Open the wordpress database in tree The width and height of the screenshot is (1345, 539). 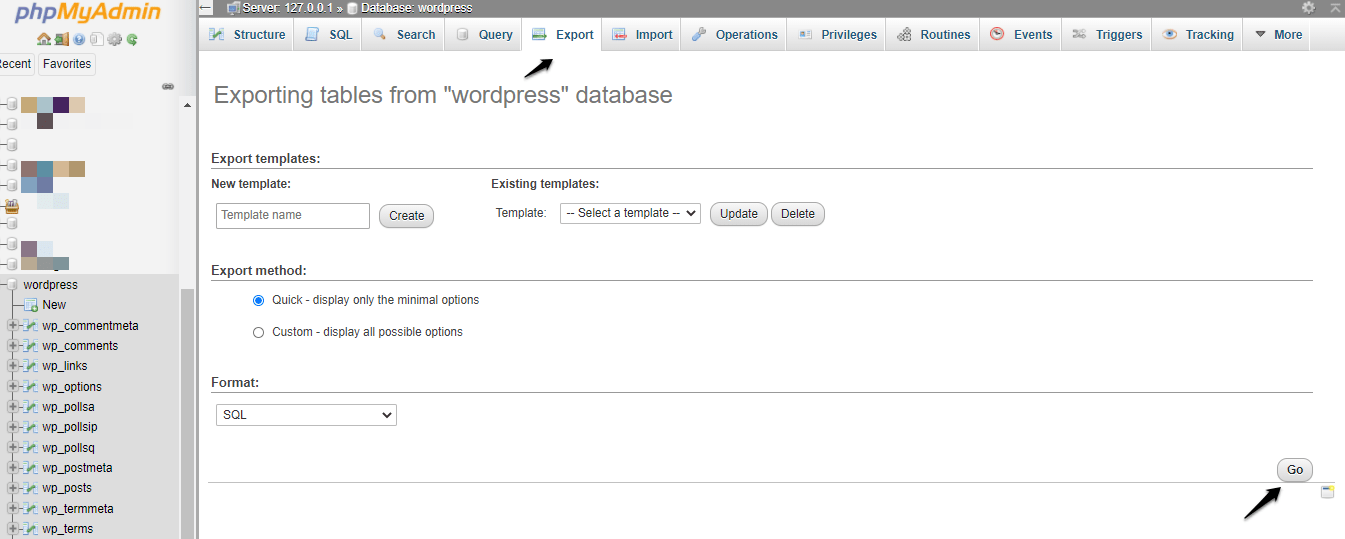50,285
